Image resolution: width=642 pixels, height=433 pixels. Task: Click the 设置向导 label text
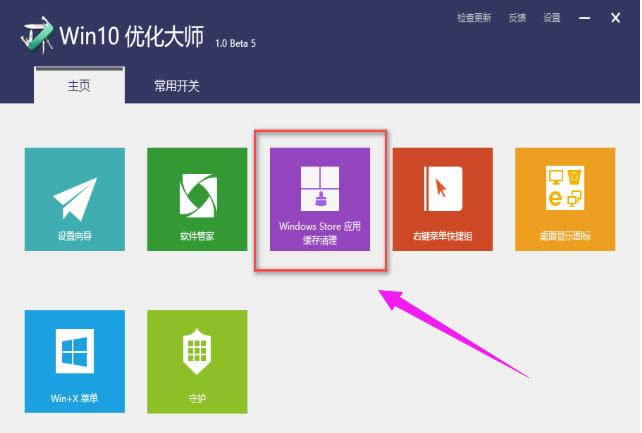(x=75, y=237)
